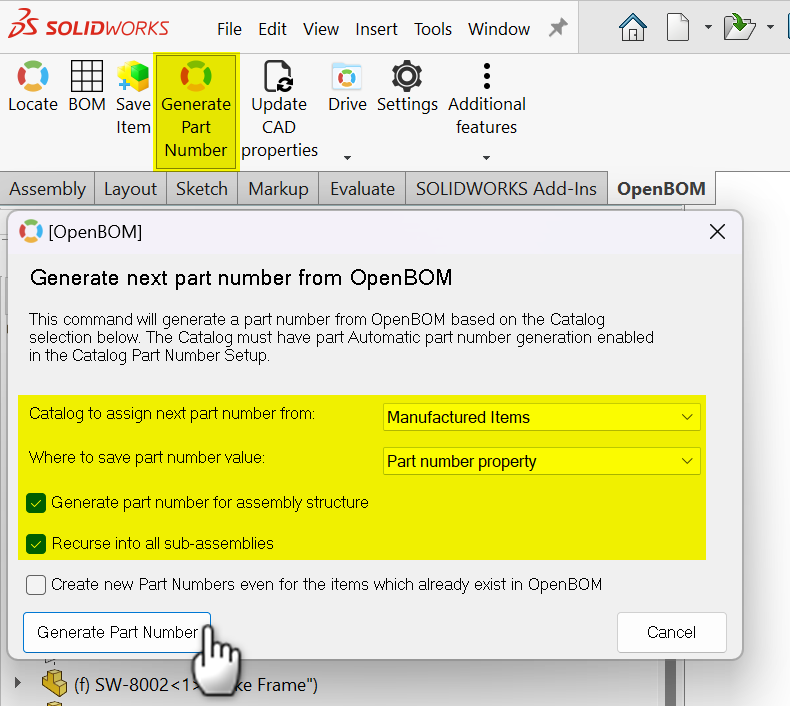Viewport: 790px width, 706px height.
Task: Open the Tools menu
Action: click(x=433, y=29)
